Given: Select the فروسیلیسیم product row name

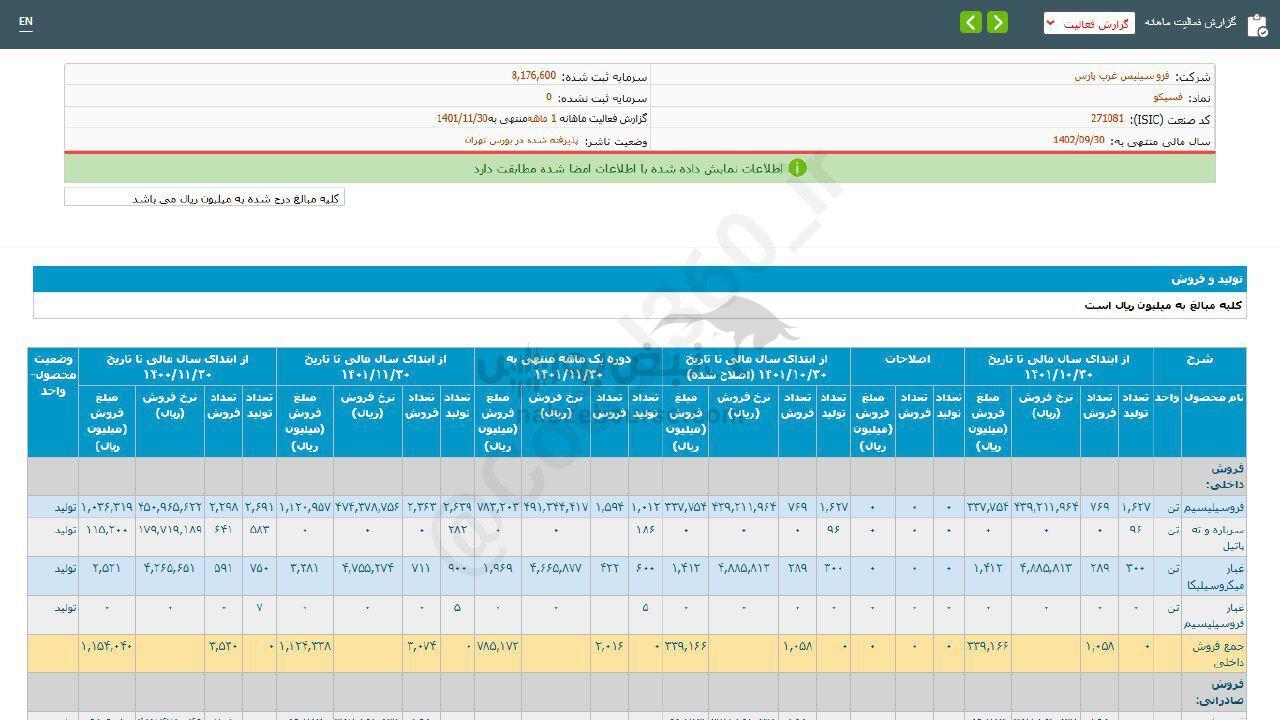Looking at the screenshot, I should point(1213,507).
